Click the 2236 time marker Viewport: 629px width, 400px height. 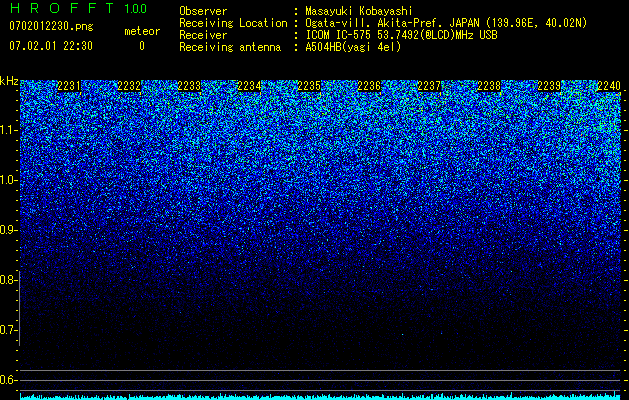[369, 86]
